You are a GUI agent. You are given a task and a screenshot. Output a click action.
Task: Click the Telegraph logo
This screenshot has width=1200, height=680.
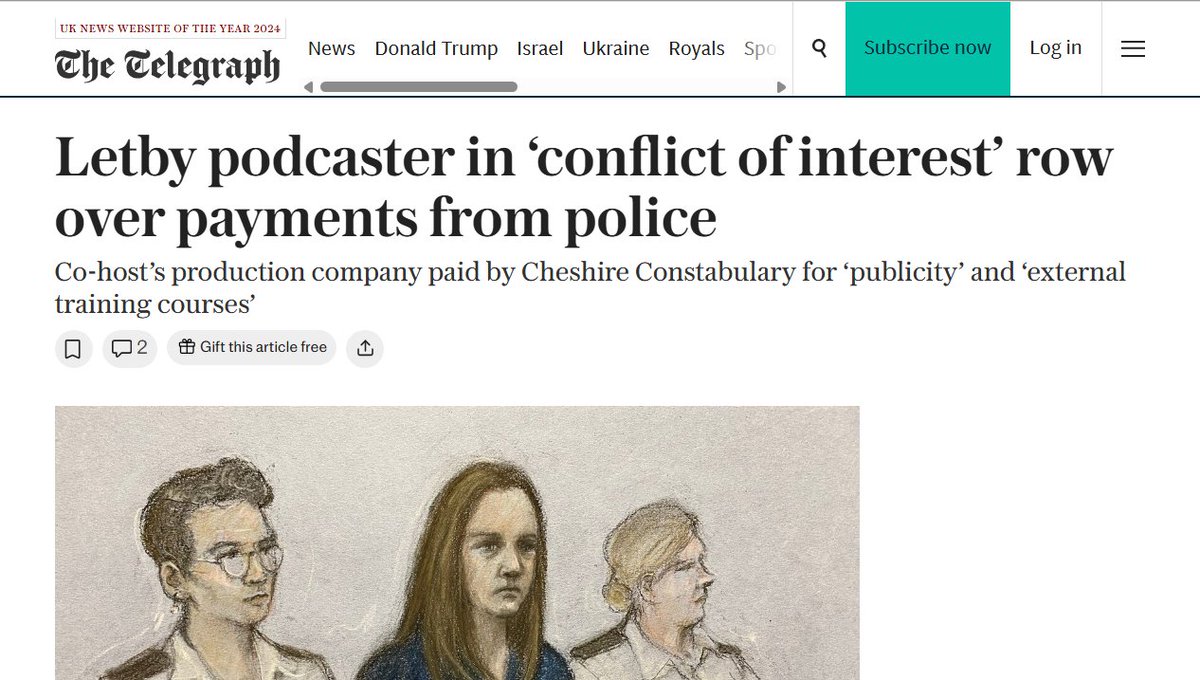(167, 65)
